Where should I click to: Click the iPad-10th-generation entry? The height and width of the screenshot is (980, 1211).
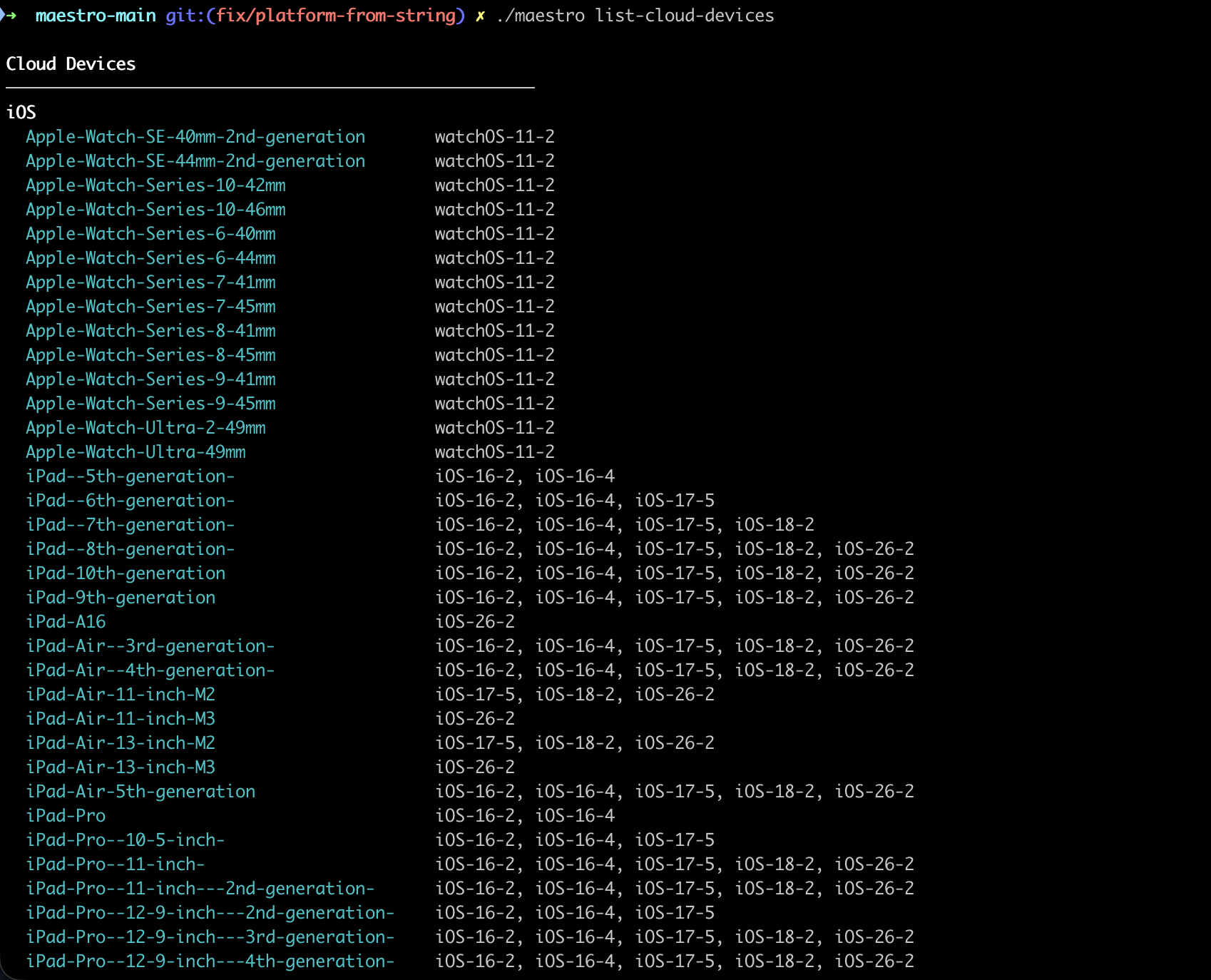pos(126,573)
